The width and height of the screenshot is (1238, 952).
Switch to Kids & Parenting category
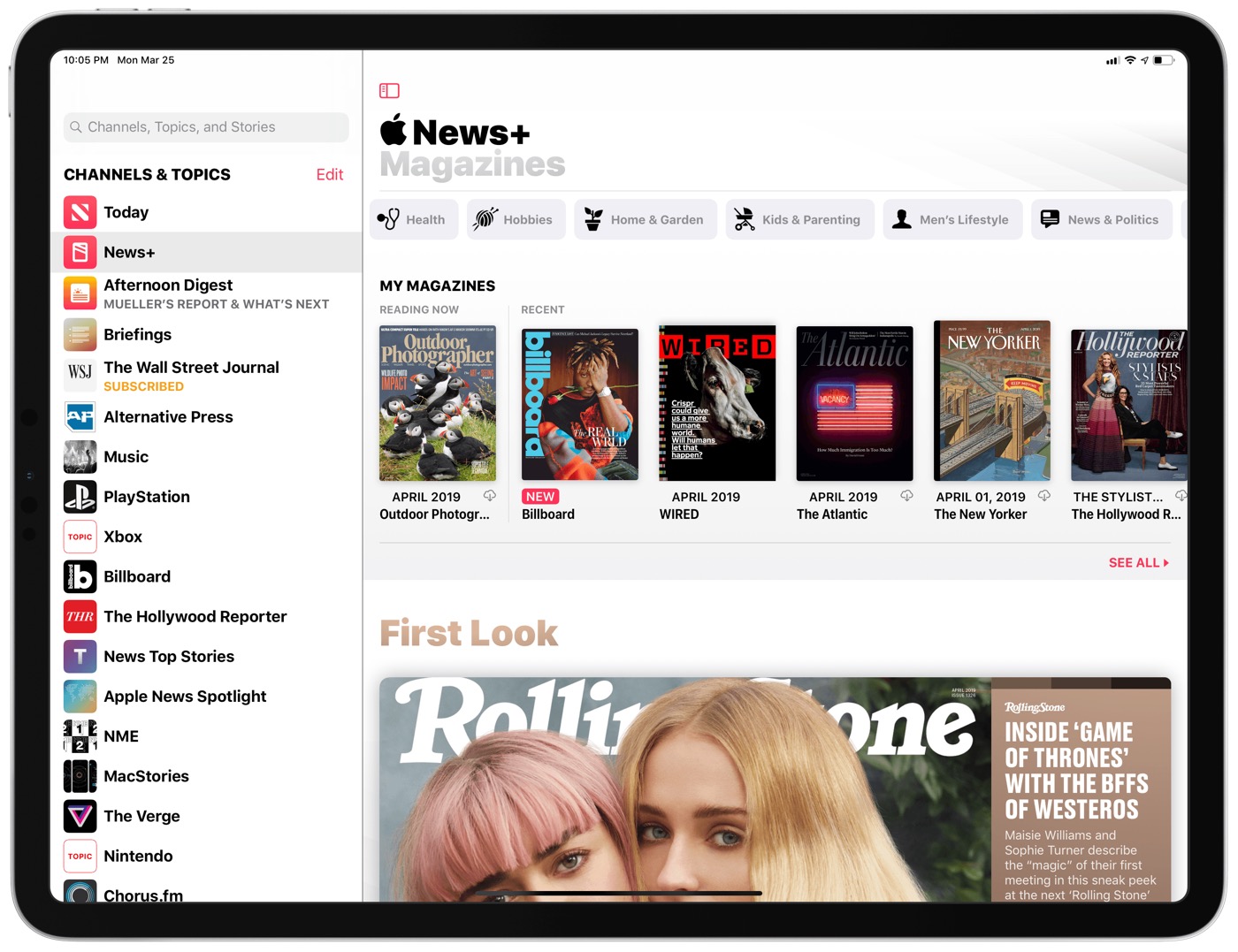point(799,219)
